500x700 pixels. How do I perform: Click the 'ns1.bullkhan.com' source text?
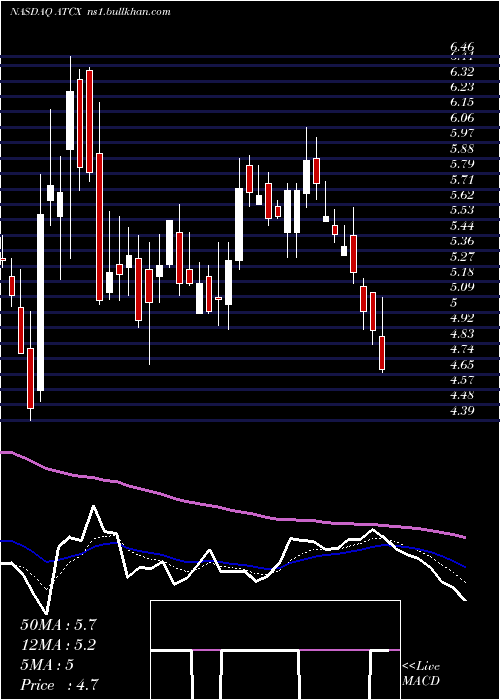(x=129, y=12)
